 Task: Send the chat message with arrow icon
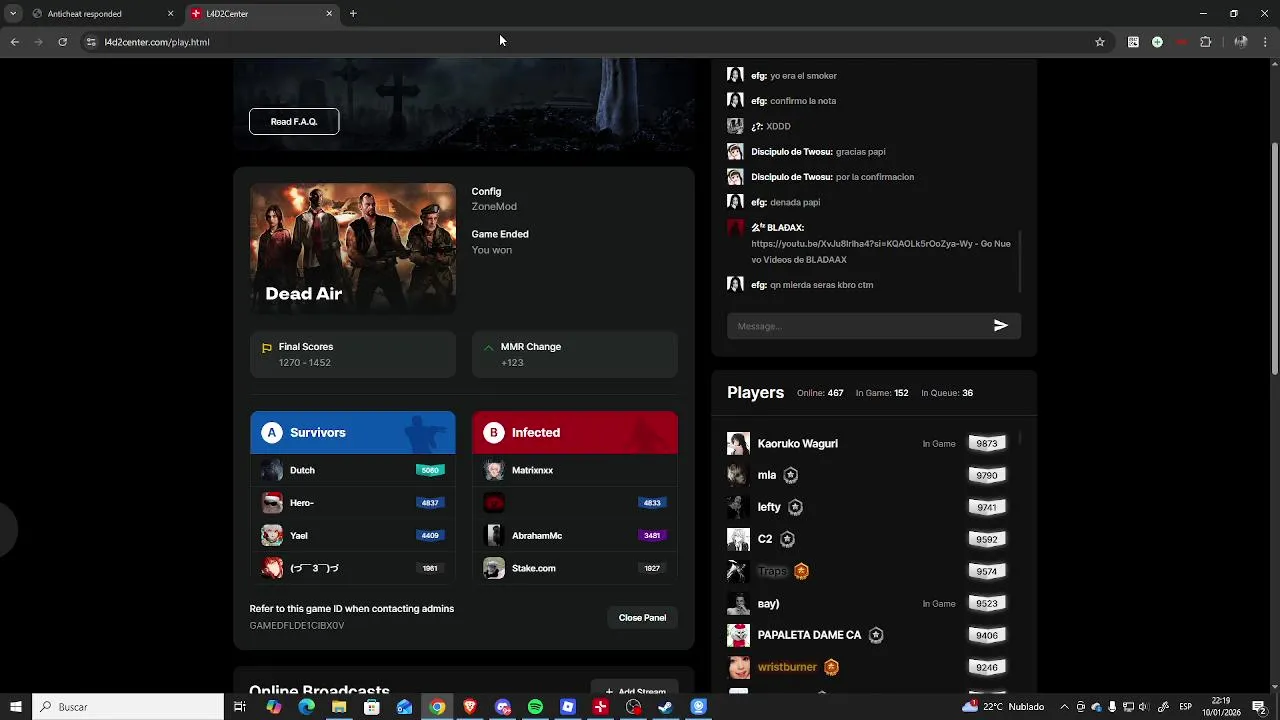(x=1000, y=325)
